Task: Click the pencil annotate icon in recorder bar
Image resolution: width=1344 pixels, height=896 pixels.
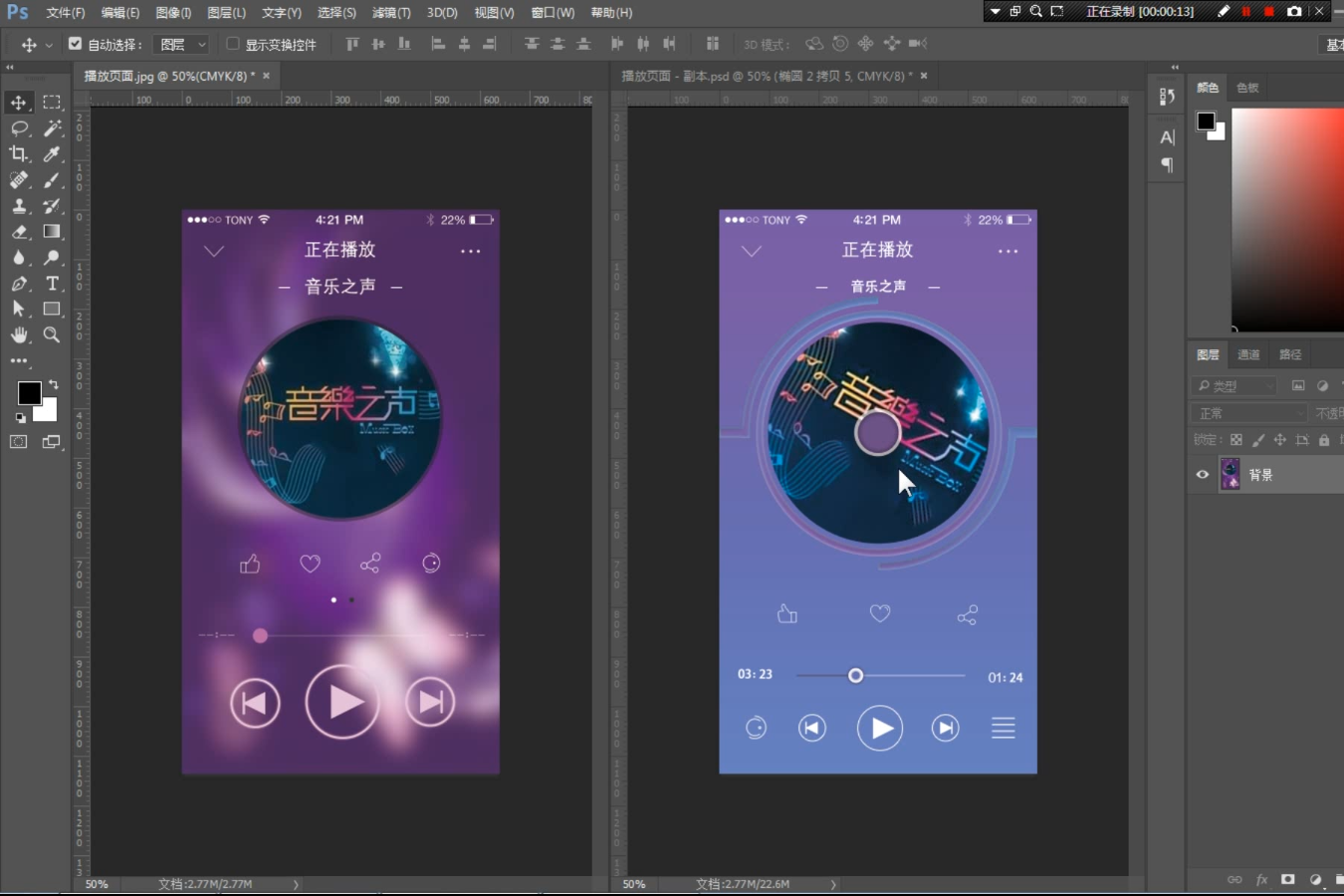Action: tap(1224, 12)
